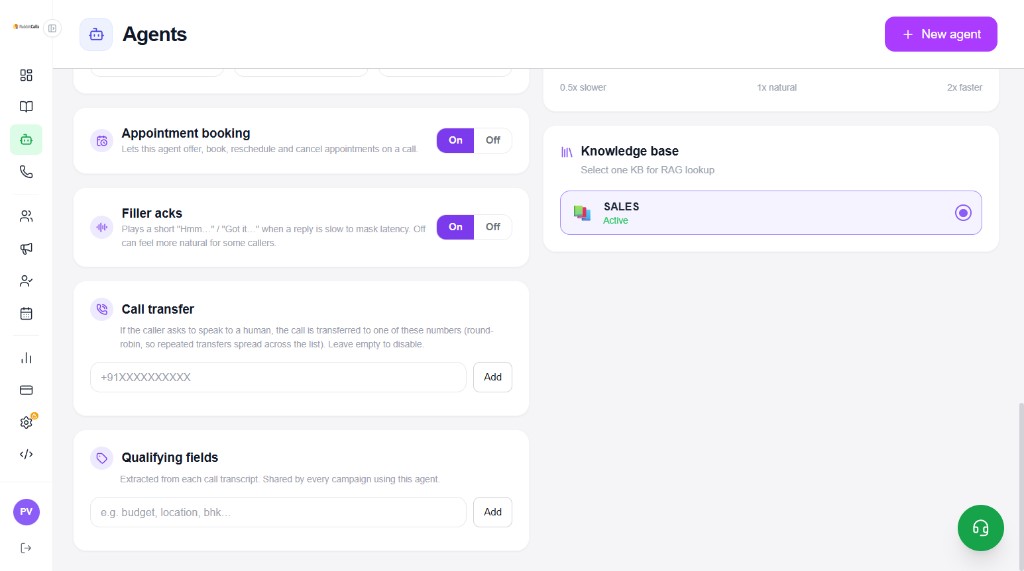Screen dimensions: 1024x571
Task: Click the 'Filler acks' heading
Action: [152, 214]
